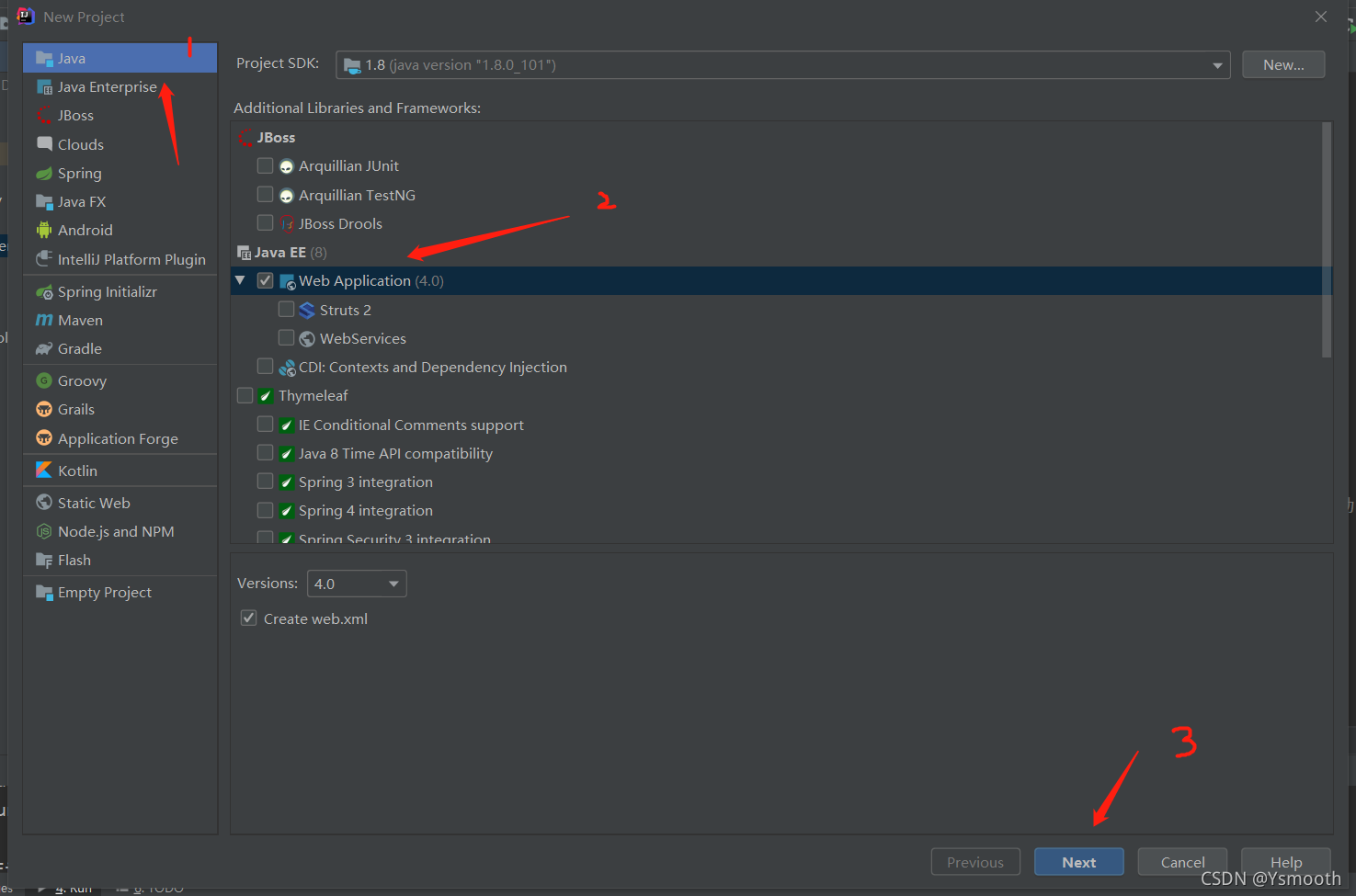
Task: Click the Arquillian TestNG icon
Action: tap(287, 196)
